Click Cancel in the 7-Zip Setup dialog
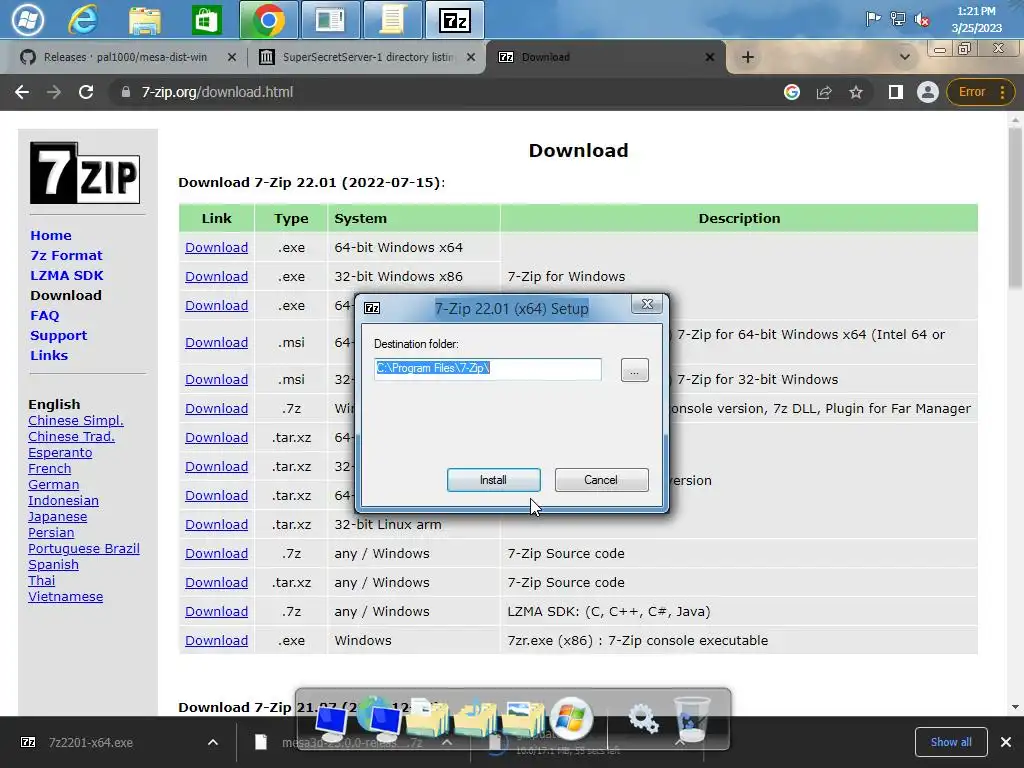 [601, 480]
